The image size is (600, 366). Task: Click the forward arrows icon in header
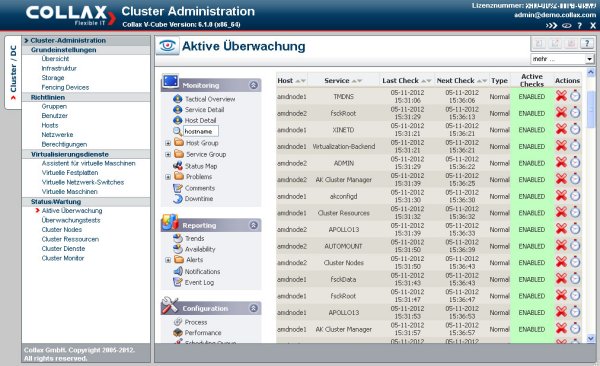(x=551, y=26)
